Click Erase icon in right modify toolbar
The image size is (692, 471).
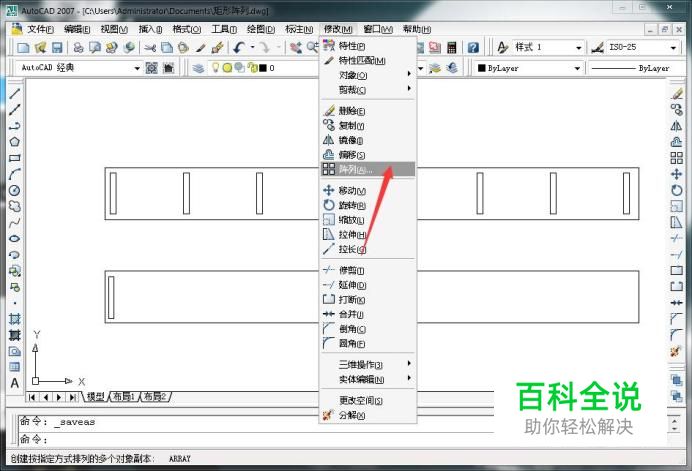point(676,94)
